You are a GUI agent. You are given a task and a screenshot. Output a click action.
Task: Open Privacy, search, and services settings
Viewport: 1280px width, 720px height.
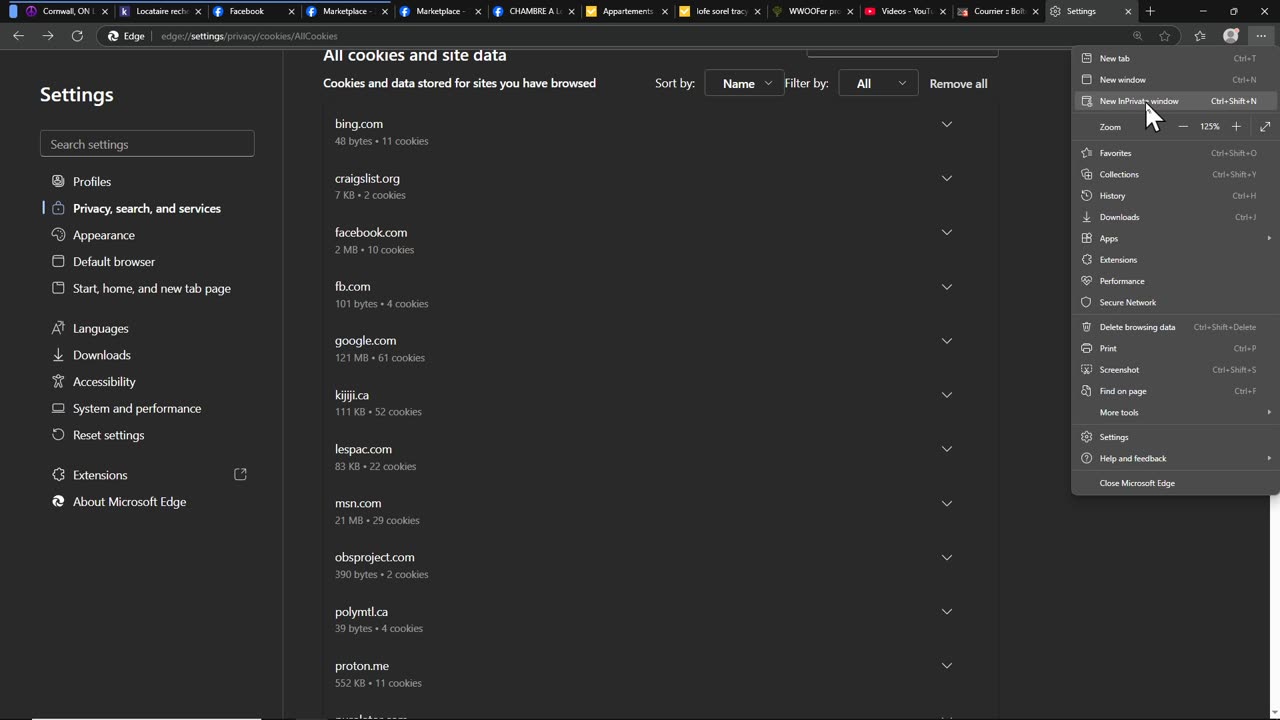click(x=147, y=208)
